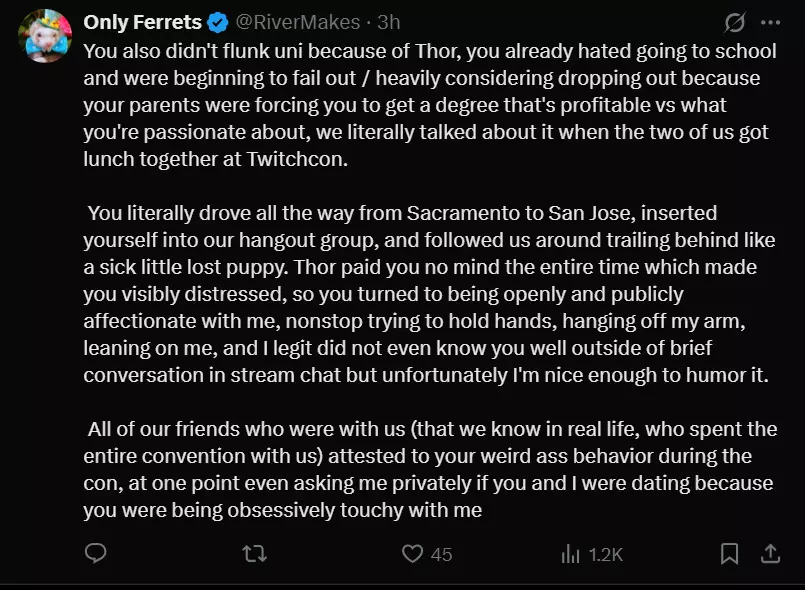Click the Only Ferrets display name
805x590 pixels.
point(142,22)
